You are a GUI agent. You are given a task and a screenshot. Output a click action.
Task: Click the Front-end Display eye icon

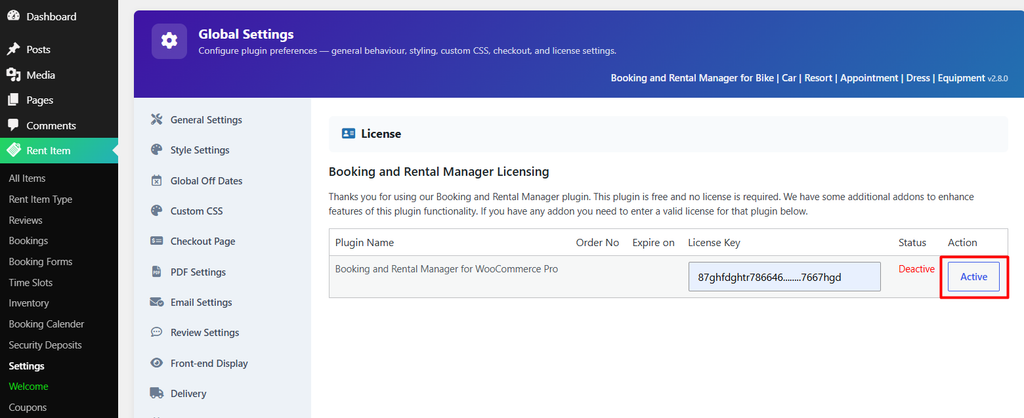coord(156,363)
